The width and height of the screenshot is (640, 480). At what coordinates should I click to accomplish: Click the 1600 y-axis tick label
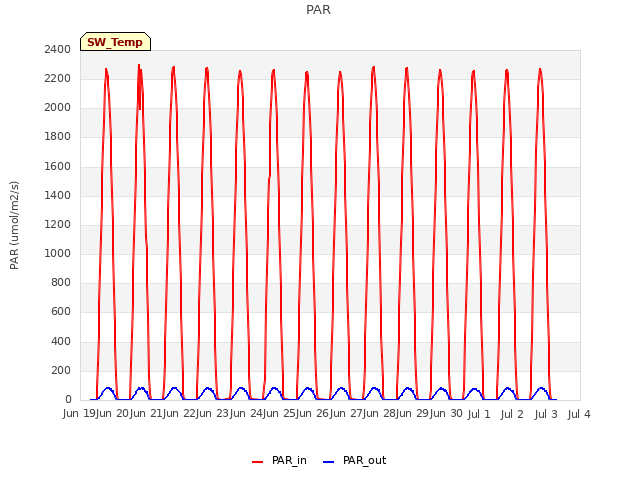click(x=58, y=167)
